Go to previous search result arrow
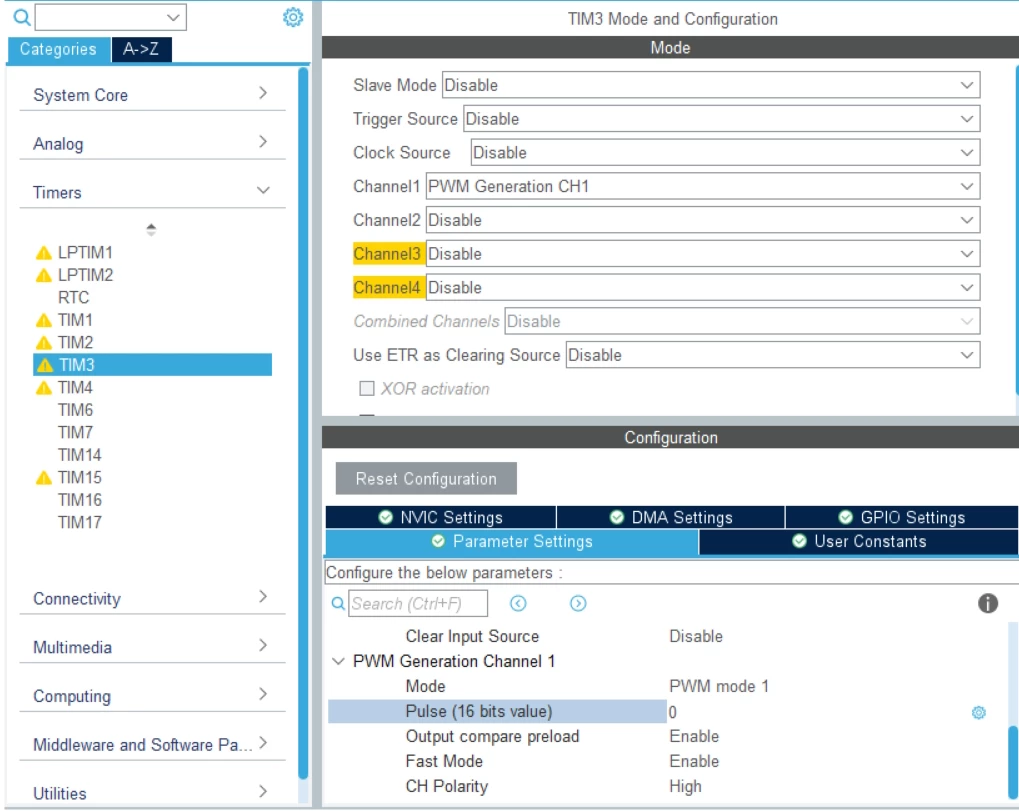This screenshot has height=811, width=1019. point(518,604)
